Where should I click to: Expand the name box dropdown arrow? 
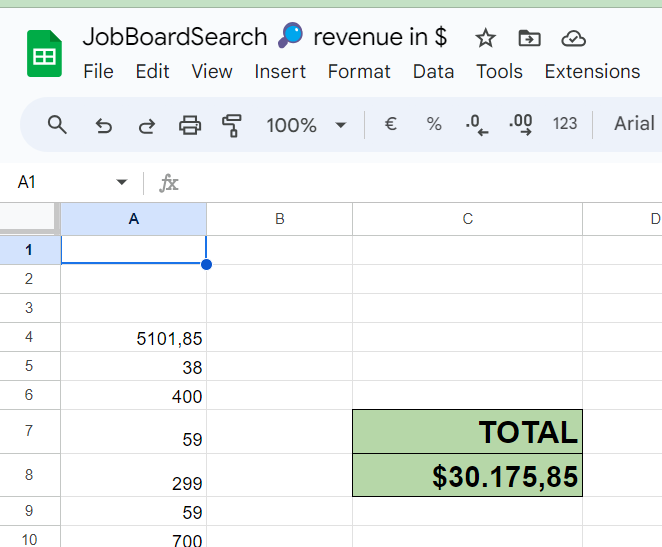click(x=122, y=182)
